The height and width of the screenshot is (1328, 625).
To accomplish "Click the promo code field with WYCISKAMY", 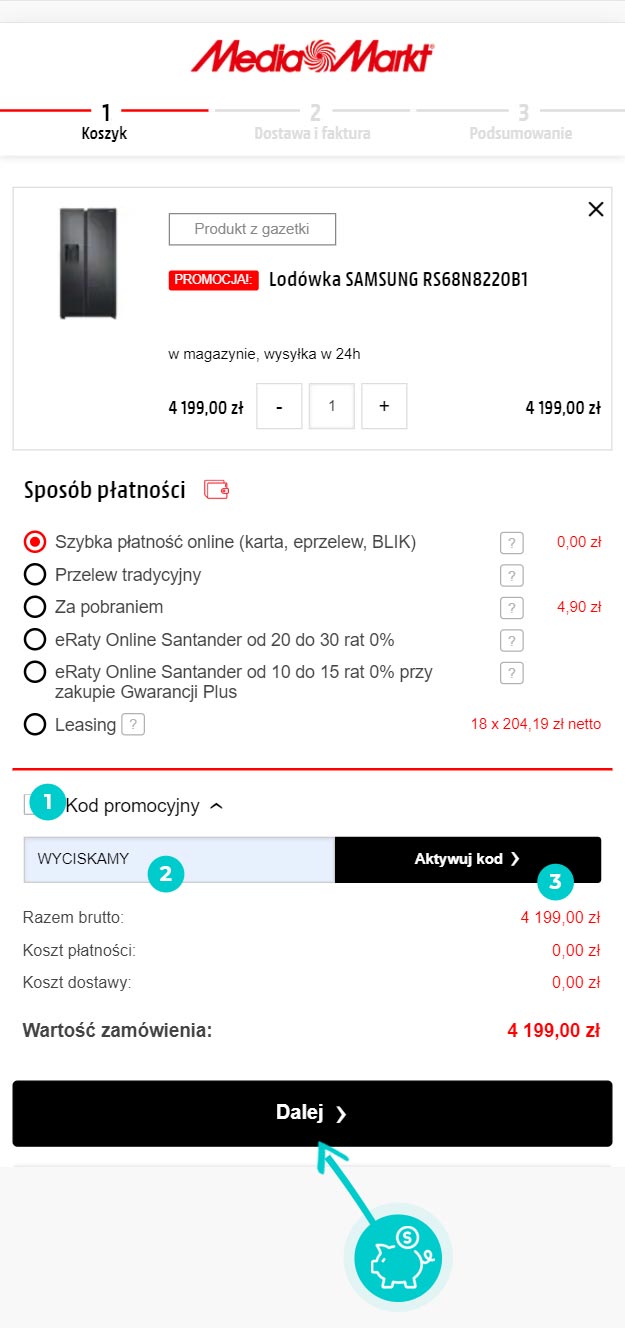I will (179, 859).
